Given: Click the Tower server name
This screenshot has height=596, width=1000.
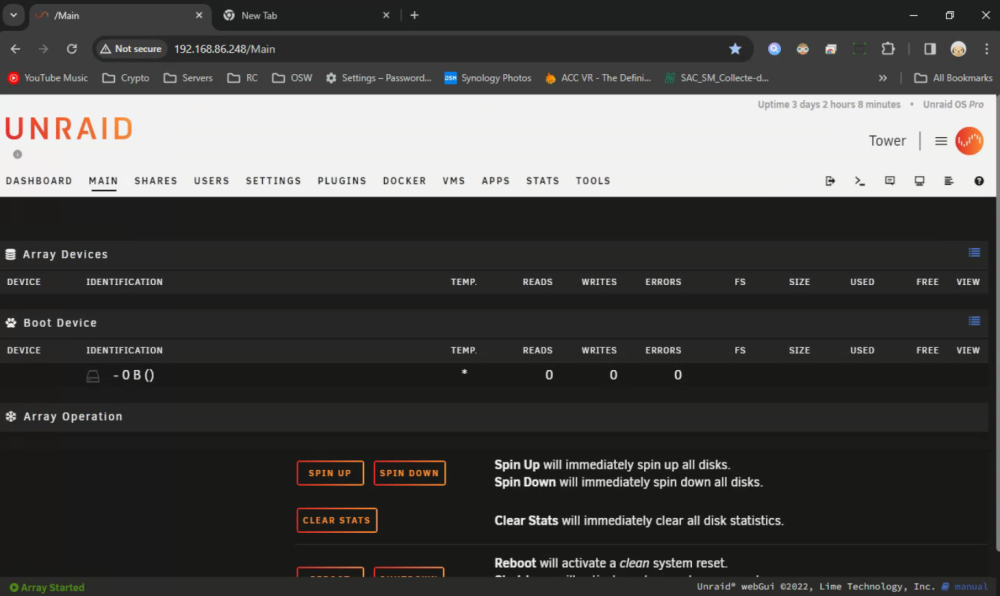Looking at the screenshot, I should click(887, 141).
